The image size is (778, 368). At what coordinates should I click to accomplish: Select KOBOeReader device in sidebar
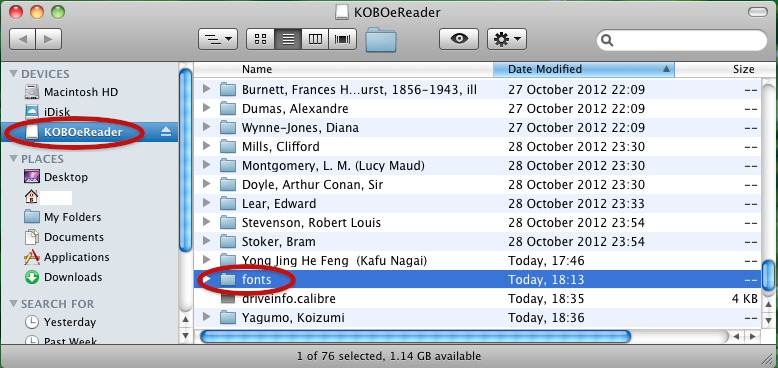click(x=89, y=132)
